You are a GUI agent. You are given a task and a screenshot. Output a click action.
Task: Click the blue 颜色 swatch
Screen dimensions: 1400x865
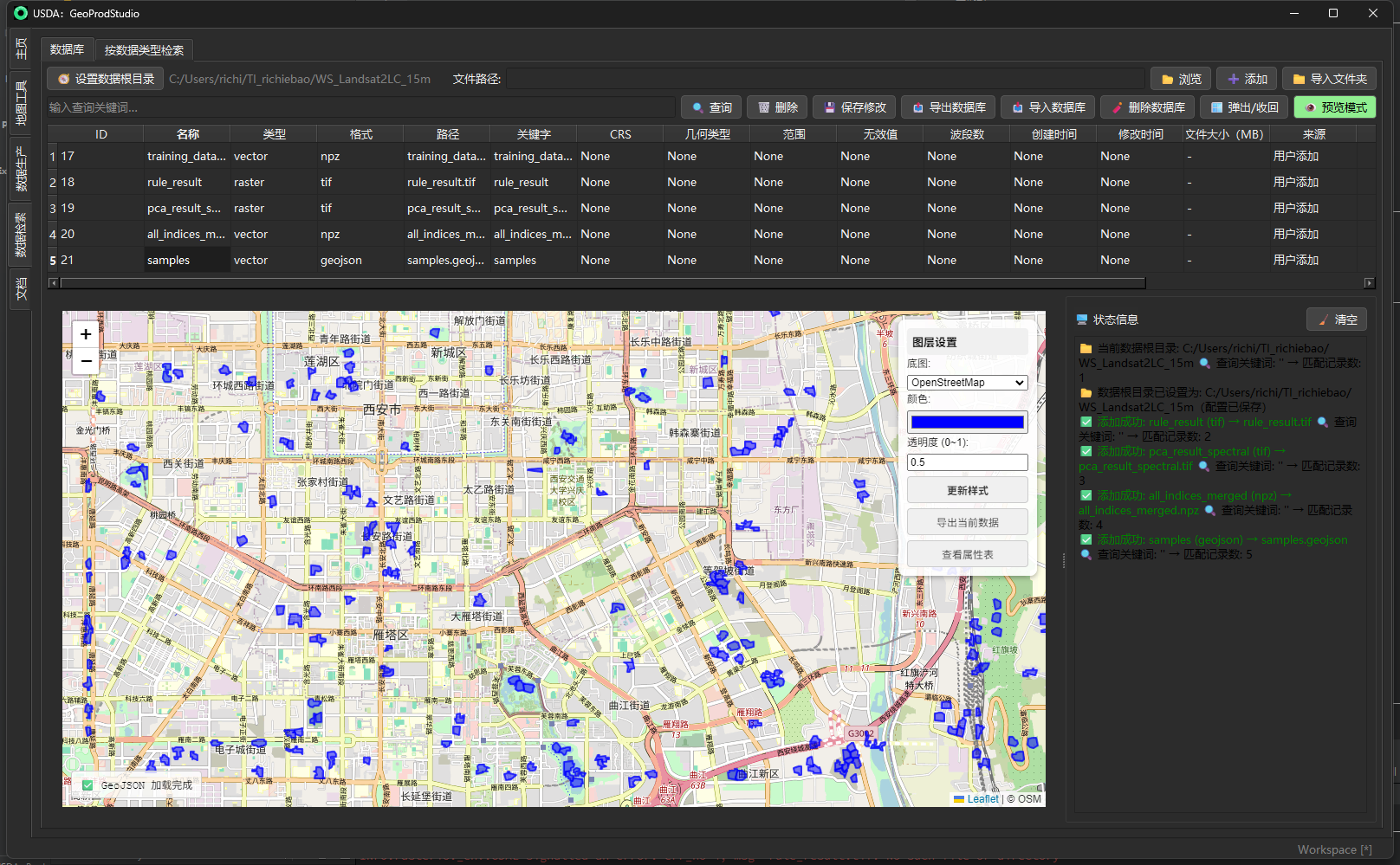pyautogui.click(x=967, y=423)
